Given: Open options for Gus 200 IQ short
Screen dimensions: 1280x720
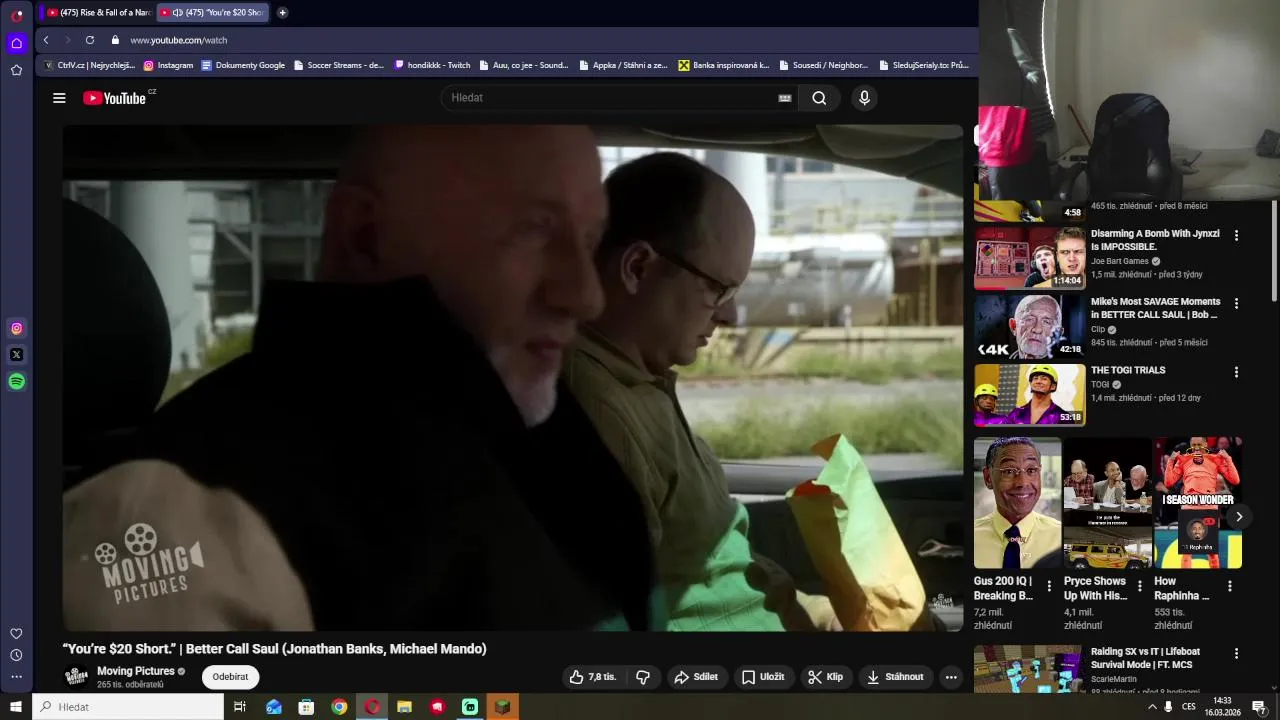Looking at the screenshot, I should pyautogui.click(x=1049, y=586).
